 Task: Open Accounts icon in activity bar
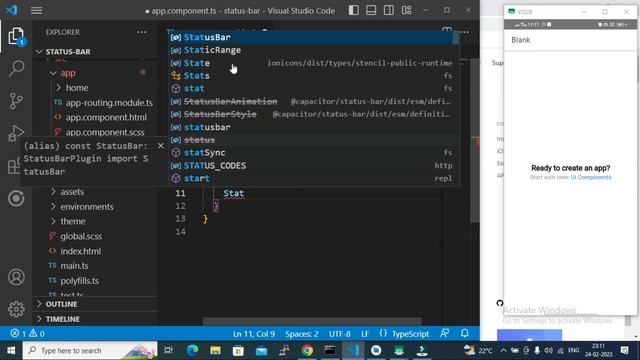(16, 277)
